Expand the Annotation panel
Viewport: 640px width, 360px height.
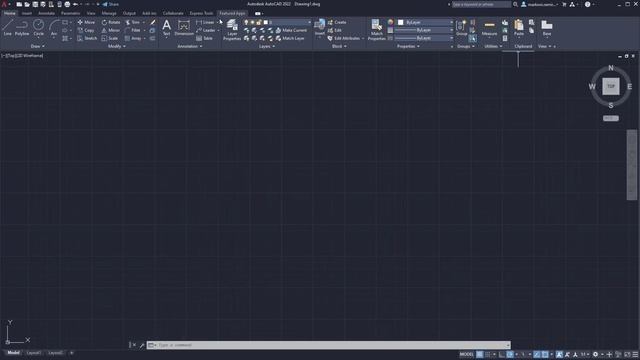[x=190, y=46]
